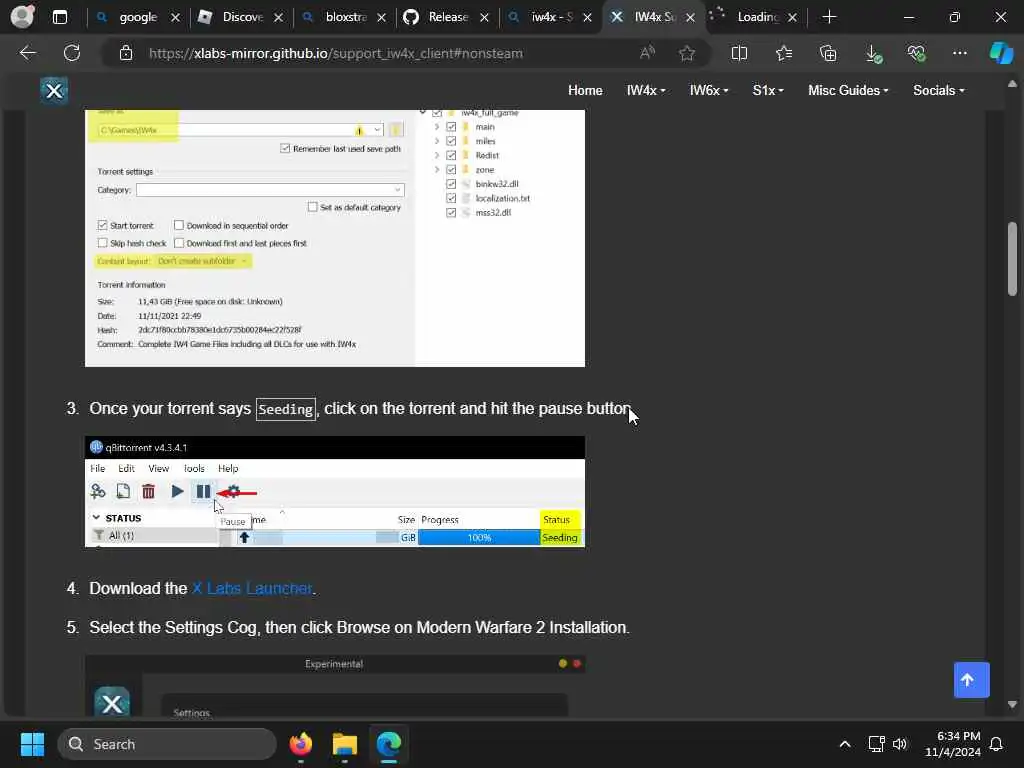Image resolution: width=1024 pixels, height=768 pixels.
Task: Close the Loading tab
Action: pos(792,18)
